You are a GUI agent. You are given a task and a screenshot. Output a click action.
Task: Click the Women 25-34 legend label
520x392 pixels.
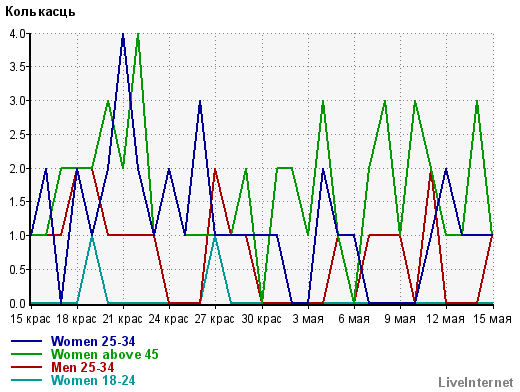point(93,341)
